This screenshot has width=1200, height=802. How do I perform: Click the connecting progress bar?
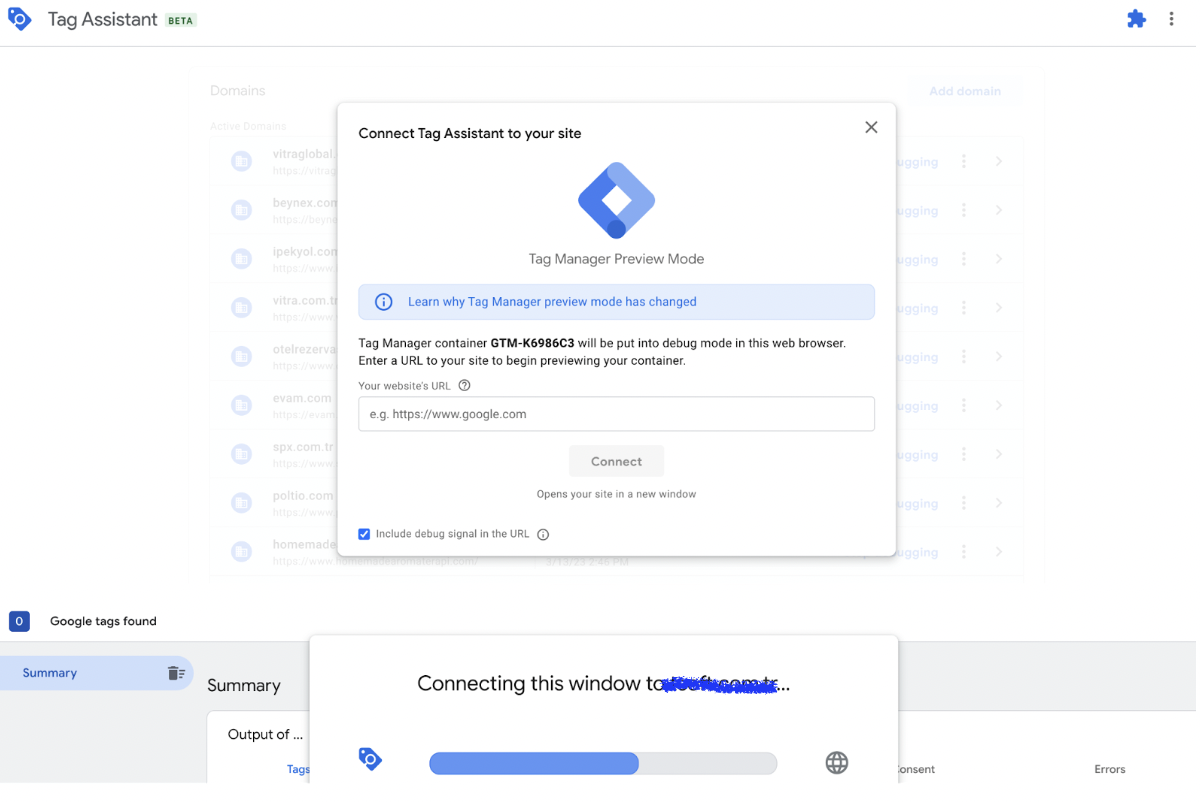click(x=603, y=763)
